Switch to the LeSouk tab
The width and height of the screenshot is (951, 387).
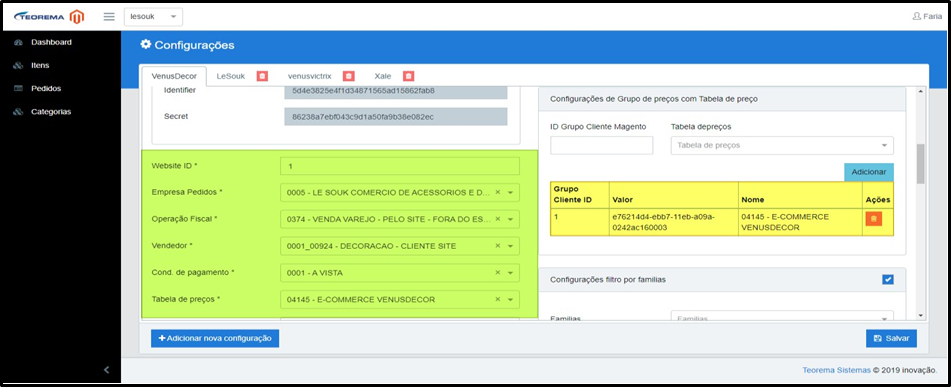[x=230, y=76]
